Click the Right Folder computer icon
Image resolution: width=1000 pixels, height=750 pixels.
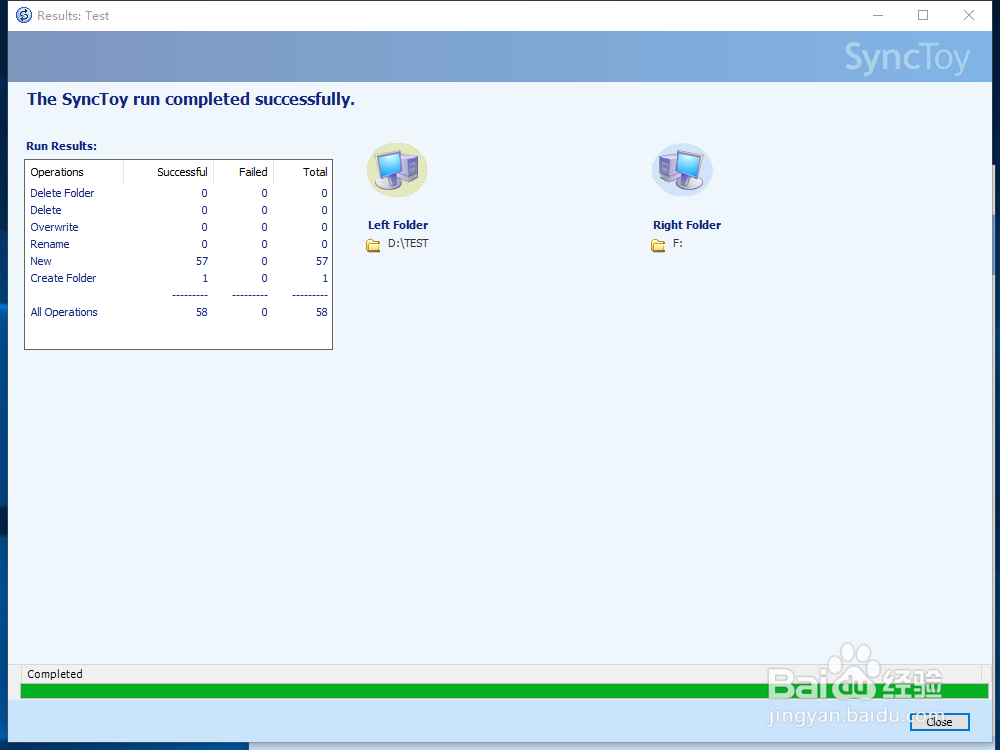(682, 170)
